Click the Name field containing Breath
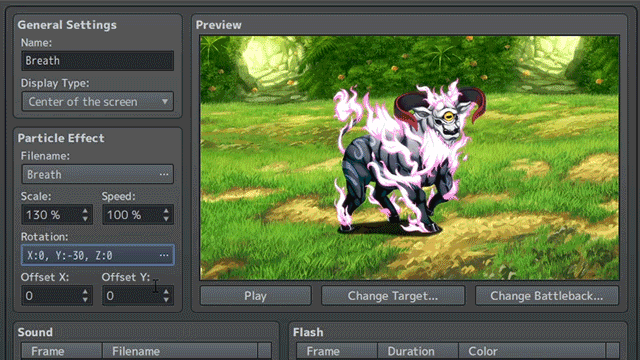Viewport: 640px width, 360px height. pyautogui.click(x=98, y=61)
